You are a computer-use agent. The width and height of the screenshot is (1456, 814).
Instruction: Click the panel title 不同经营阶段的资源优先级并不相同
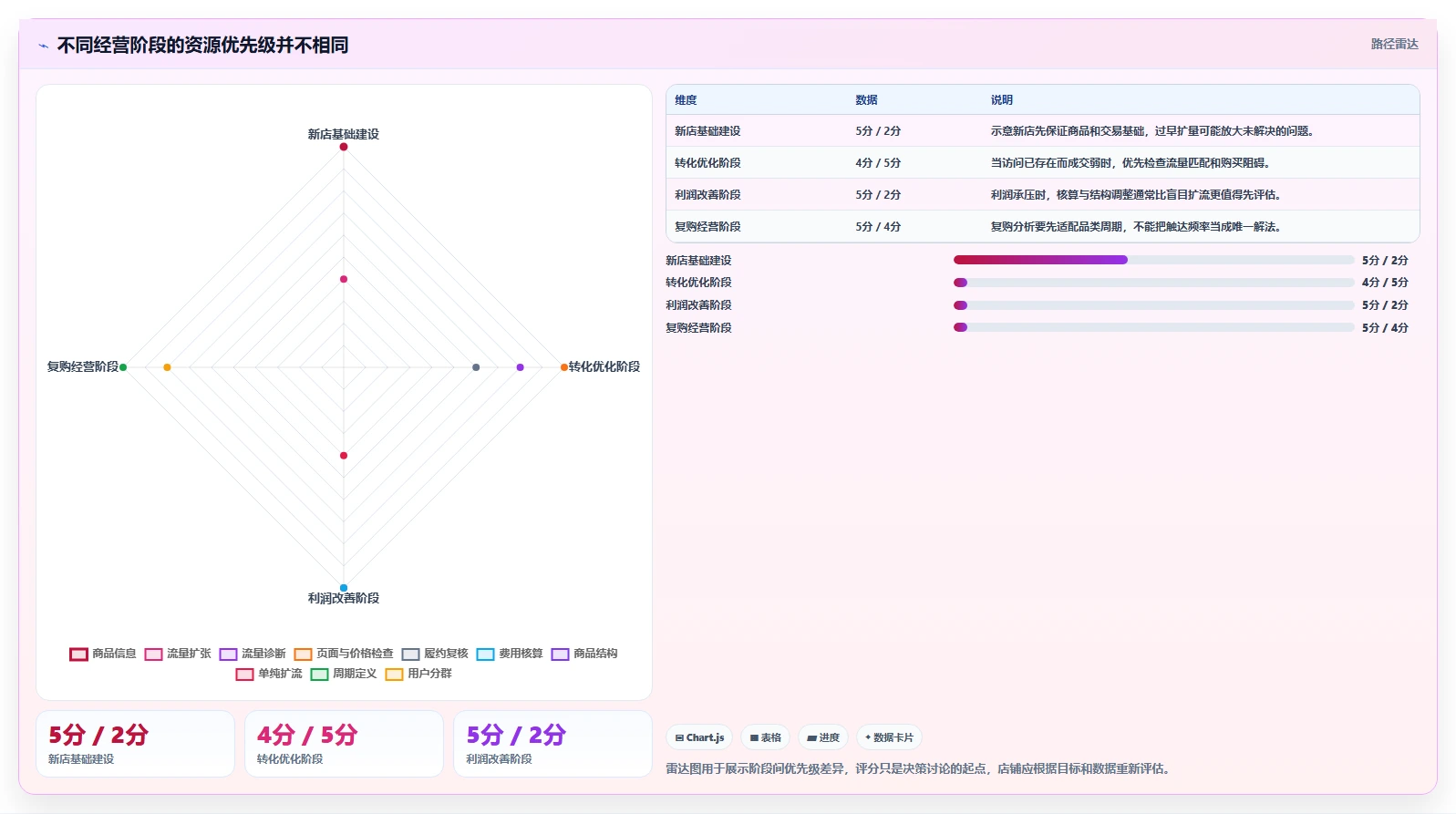pyautogui.click(x=202, y=45)
